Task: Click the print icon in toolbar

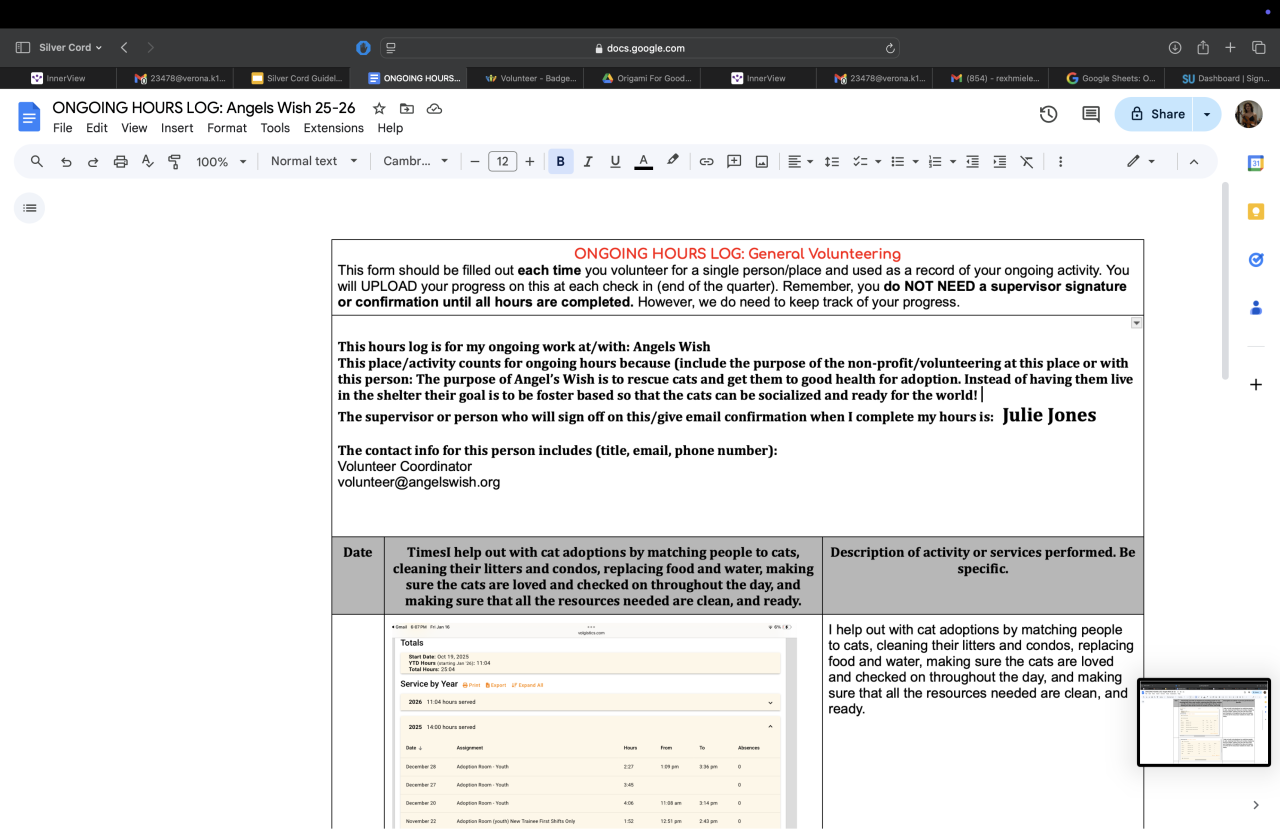Action: pos(121,161)
